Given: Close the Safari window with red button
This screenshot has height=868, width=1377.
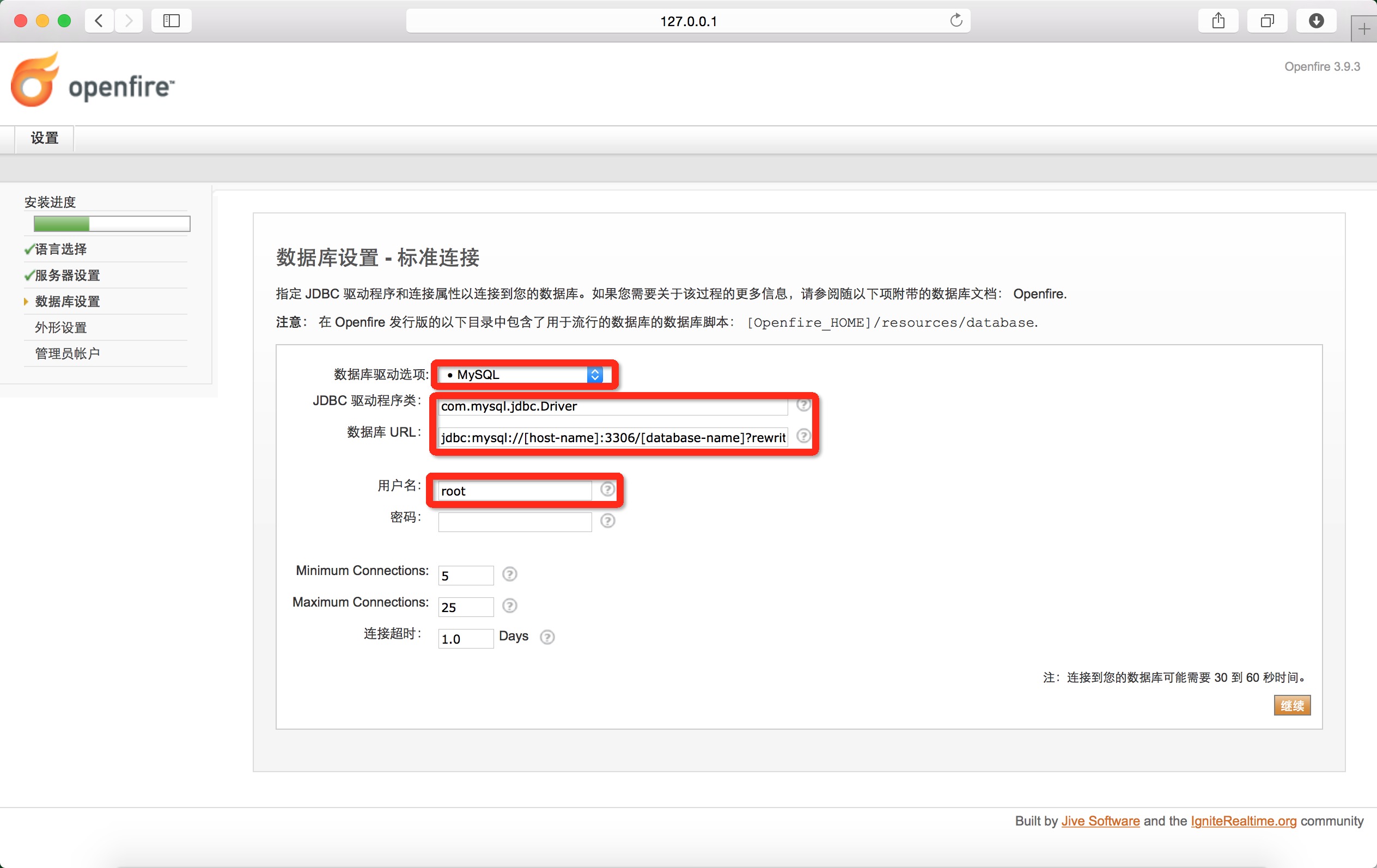Looking at the screenshot, I should pyautogui.click(x=21, y=21).
